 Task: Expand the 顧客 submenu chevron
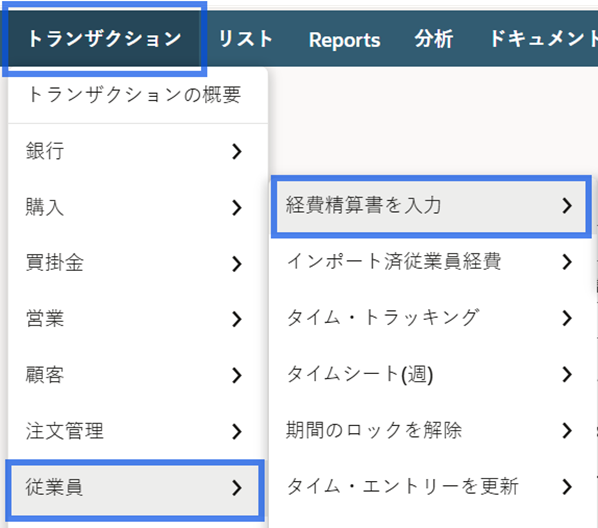click(237, 375)
